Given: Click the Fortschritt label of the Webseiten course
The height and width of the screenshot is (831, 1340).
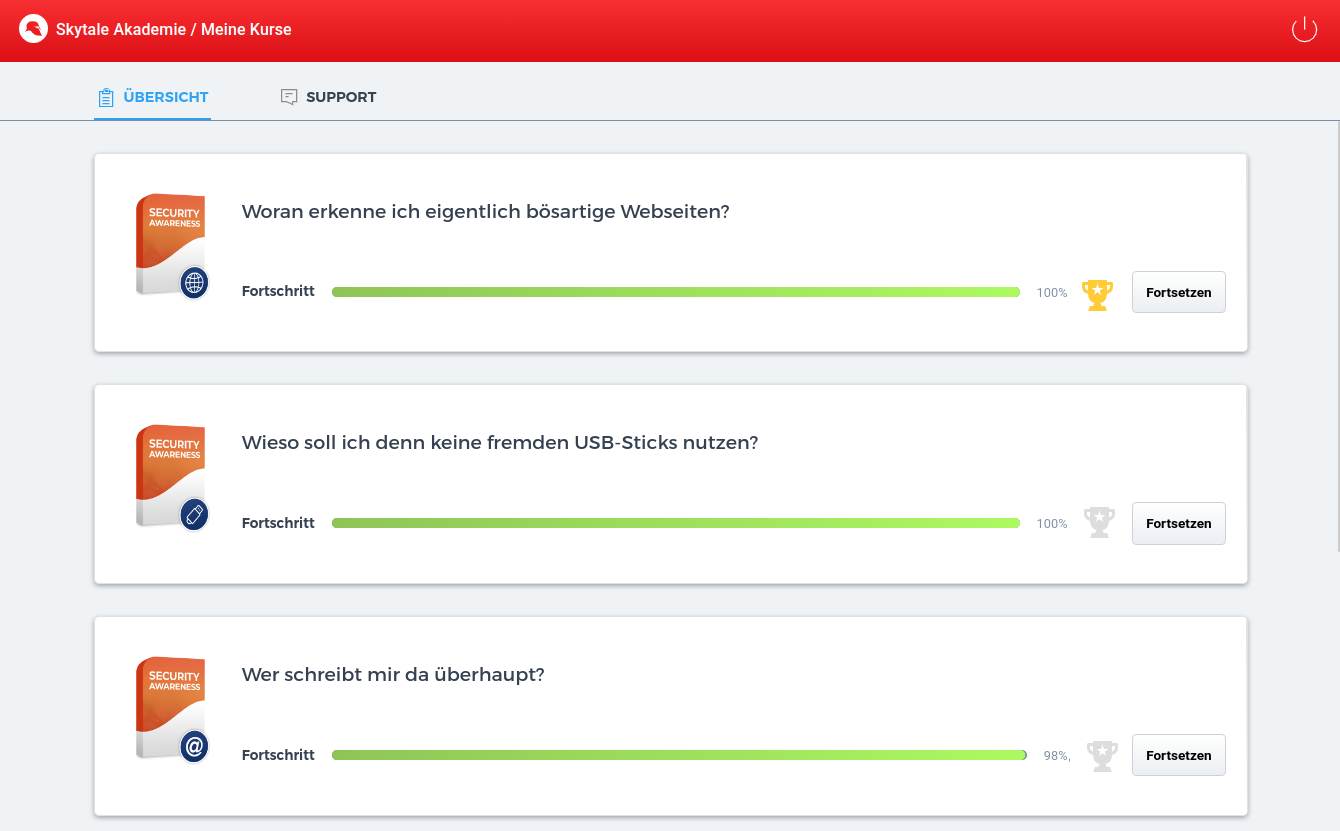Looking at the screenshot, I should point(278,291).
